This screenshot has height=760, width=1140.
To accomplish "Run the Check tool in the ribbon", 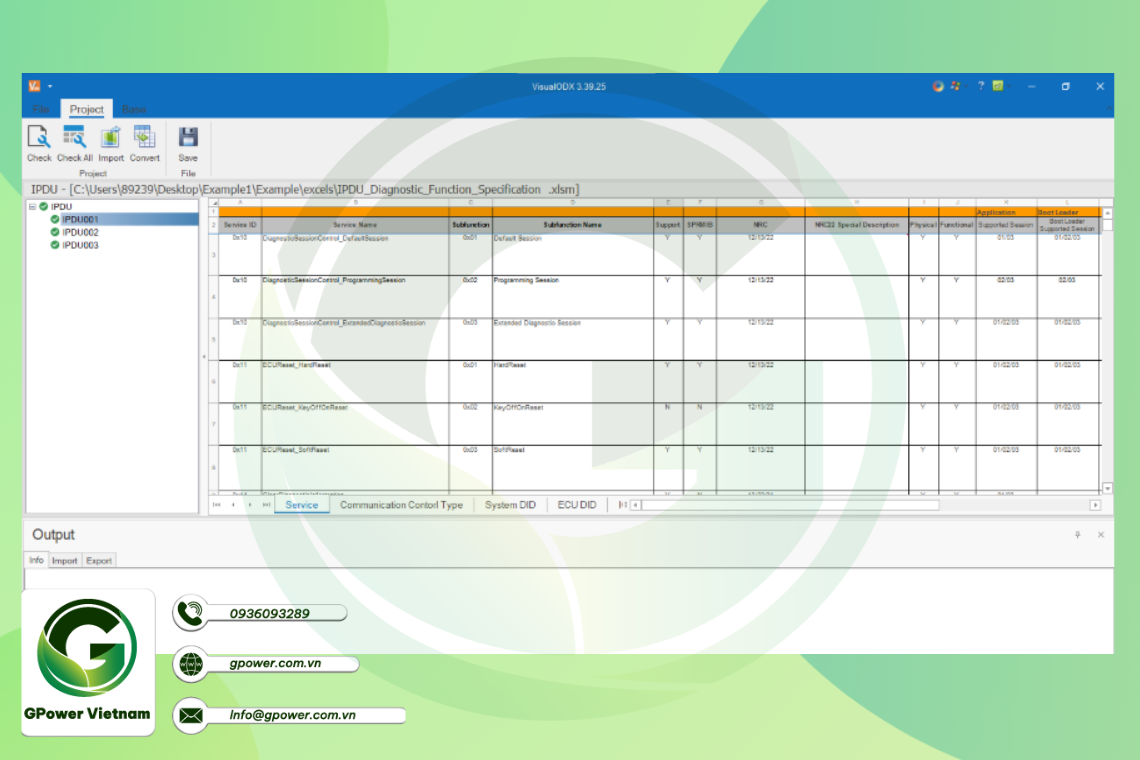I will point(39,143).
